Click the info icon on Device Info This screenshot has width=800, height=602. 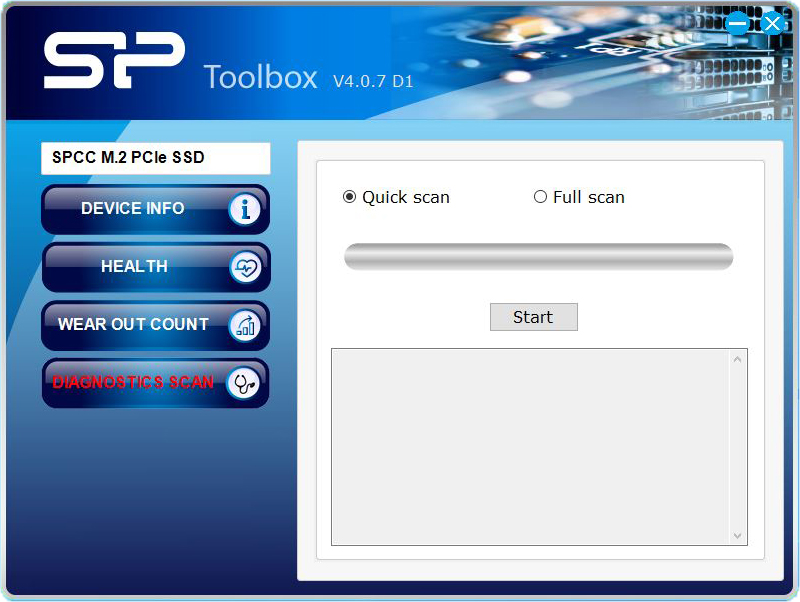[244, 209]
